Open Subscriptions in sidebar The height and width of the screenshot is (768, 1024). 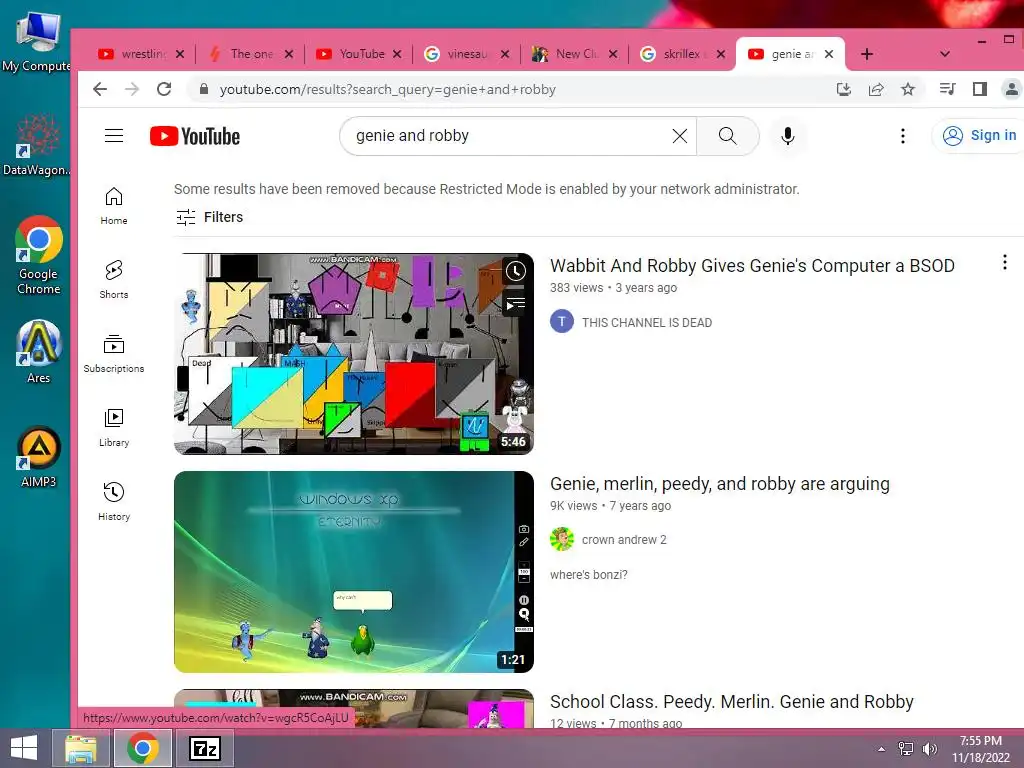tap(114, 353)
